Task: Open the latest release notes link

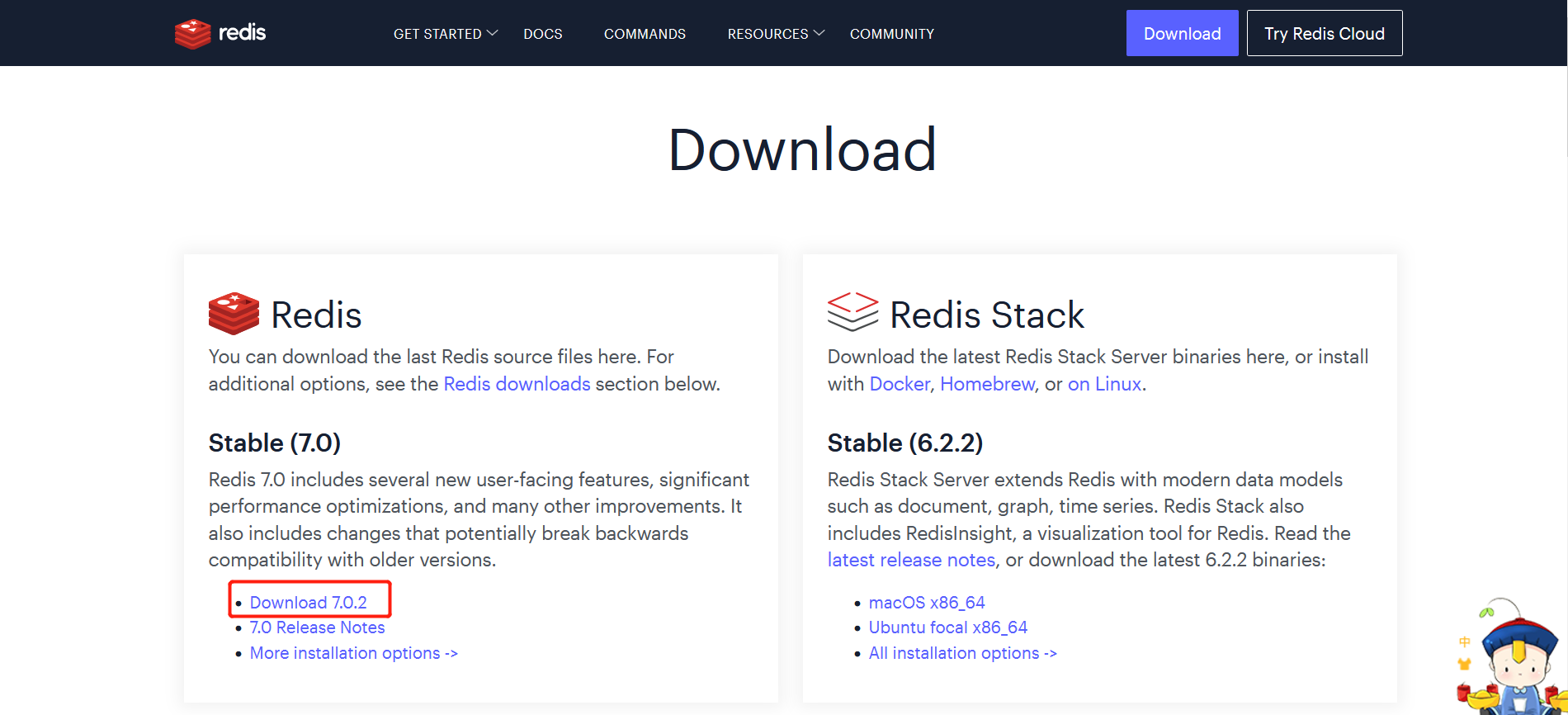Action: (911, 560)
